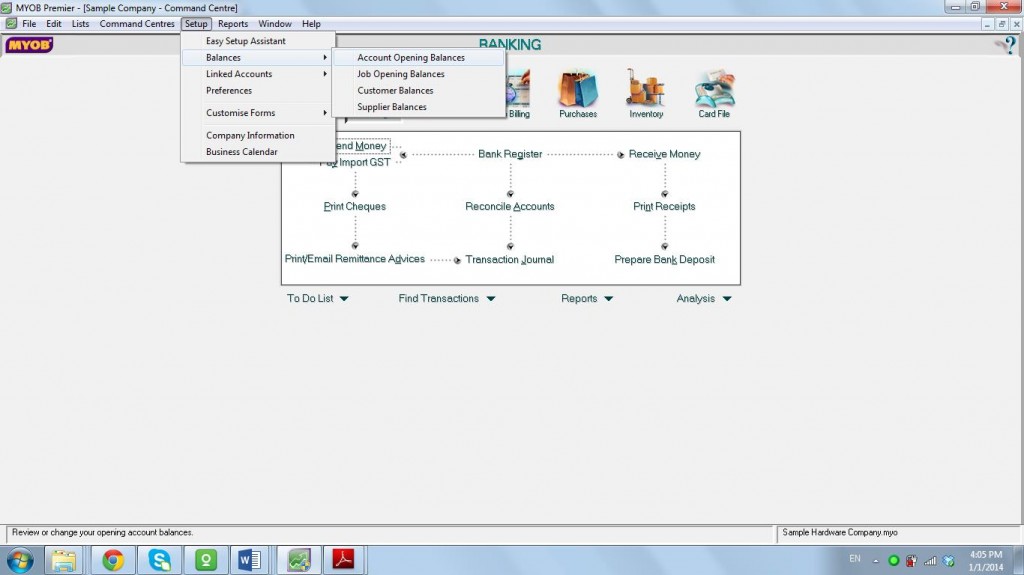Switch to MYOB app in taskbar

click(x=298, y=561)
